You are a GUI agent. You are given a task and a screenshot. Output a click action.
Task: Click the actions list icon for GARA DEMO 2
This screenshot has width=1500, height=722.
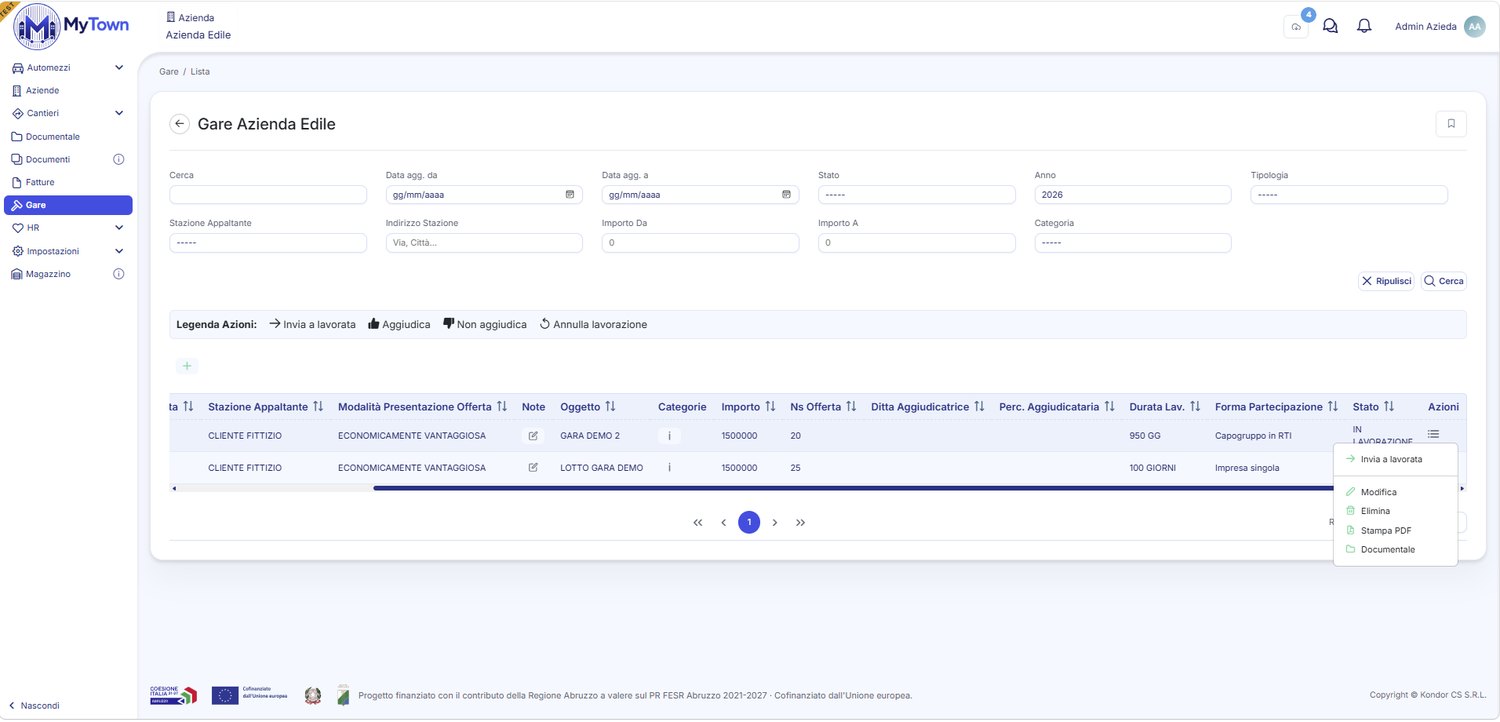(x=1433, y=433)
